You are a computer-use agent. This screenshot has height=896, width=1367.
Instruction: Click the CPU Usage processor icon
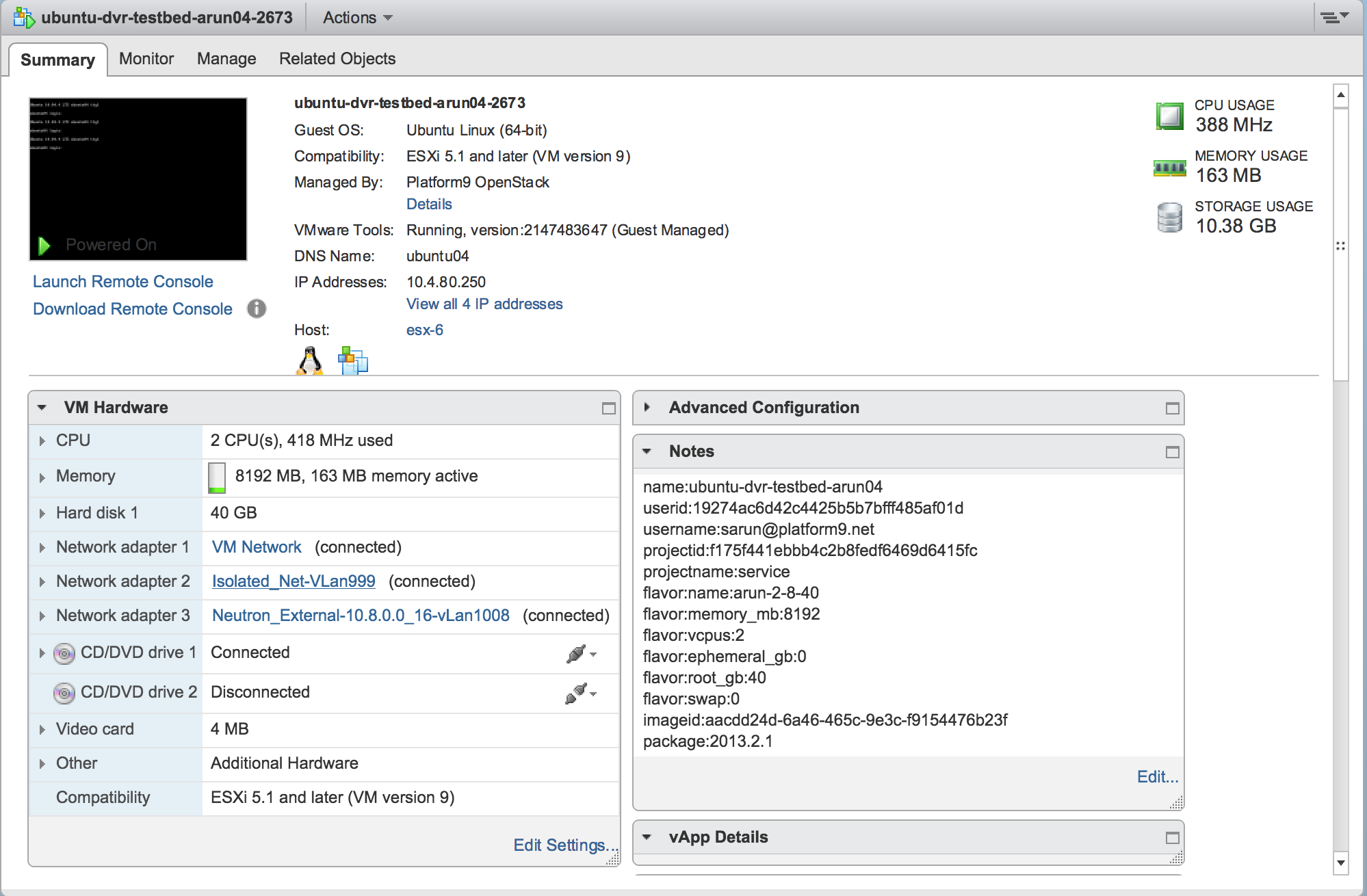pyautogui.click(x=1169, y=115)
